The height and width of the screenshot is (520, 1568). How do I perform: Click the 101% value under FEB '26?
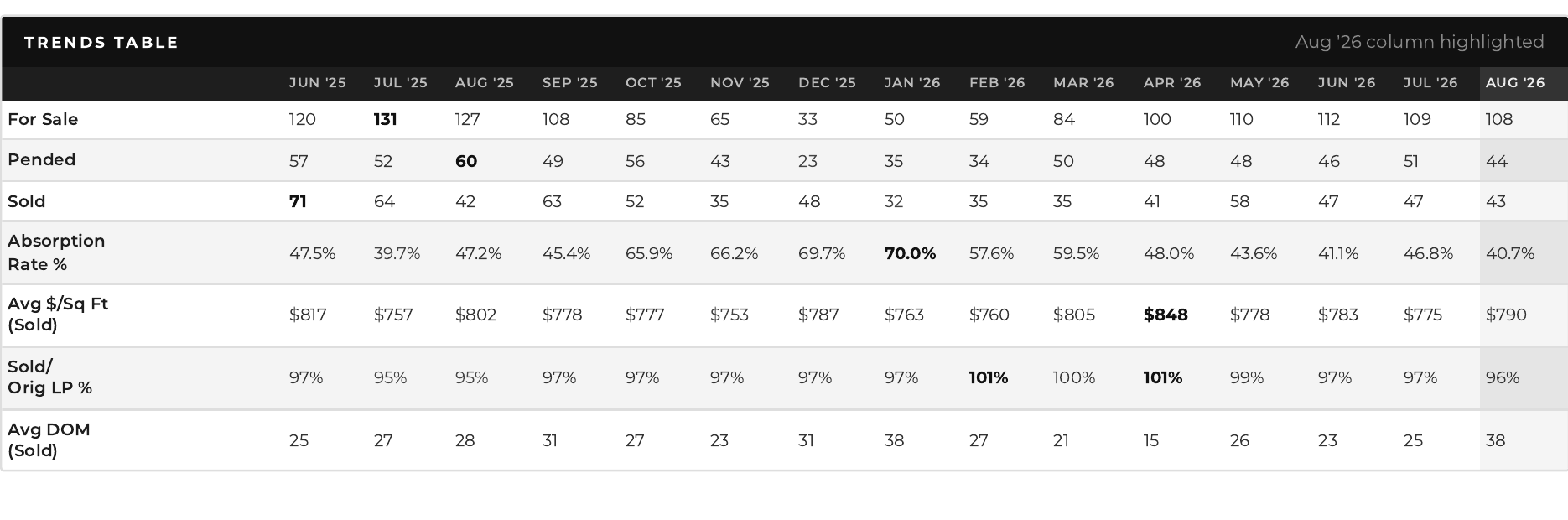(989, 377)
